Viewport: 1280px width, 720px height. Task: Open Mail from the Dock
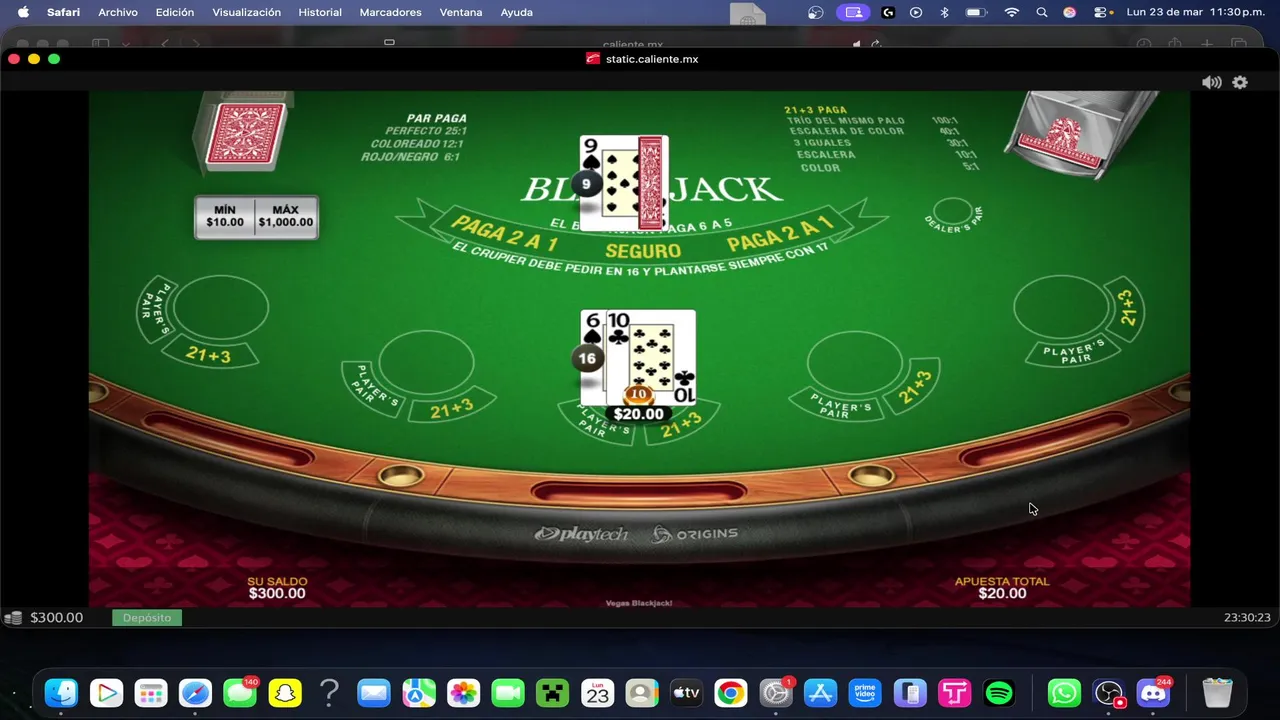[x=374, y=693]
